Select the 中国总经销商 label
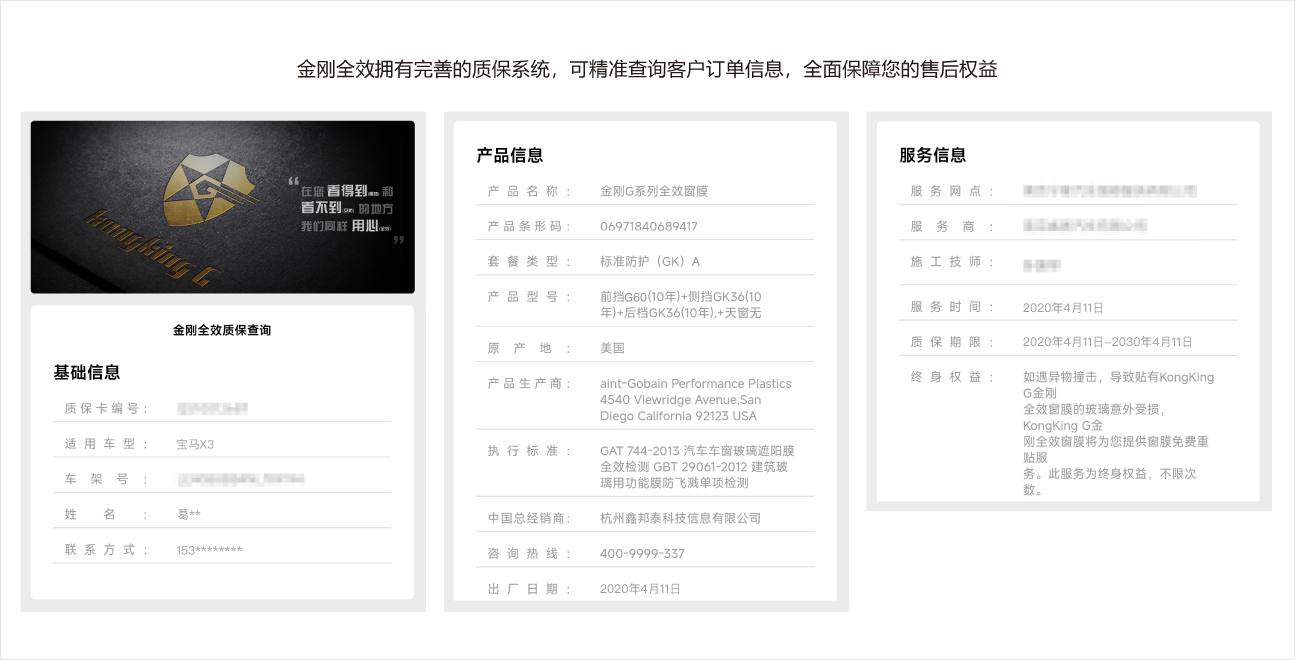The width and height of the screenshot is (1295, 660). [531, 518]
